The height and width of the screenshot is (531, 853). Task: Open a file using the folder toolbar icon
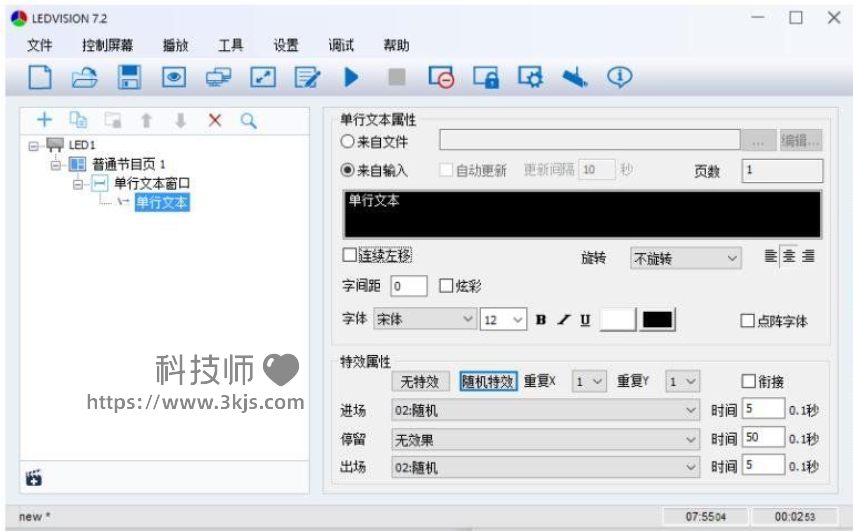click(84, 77)
